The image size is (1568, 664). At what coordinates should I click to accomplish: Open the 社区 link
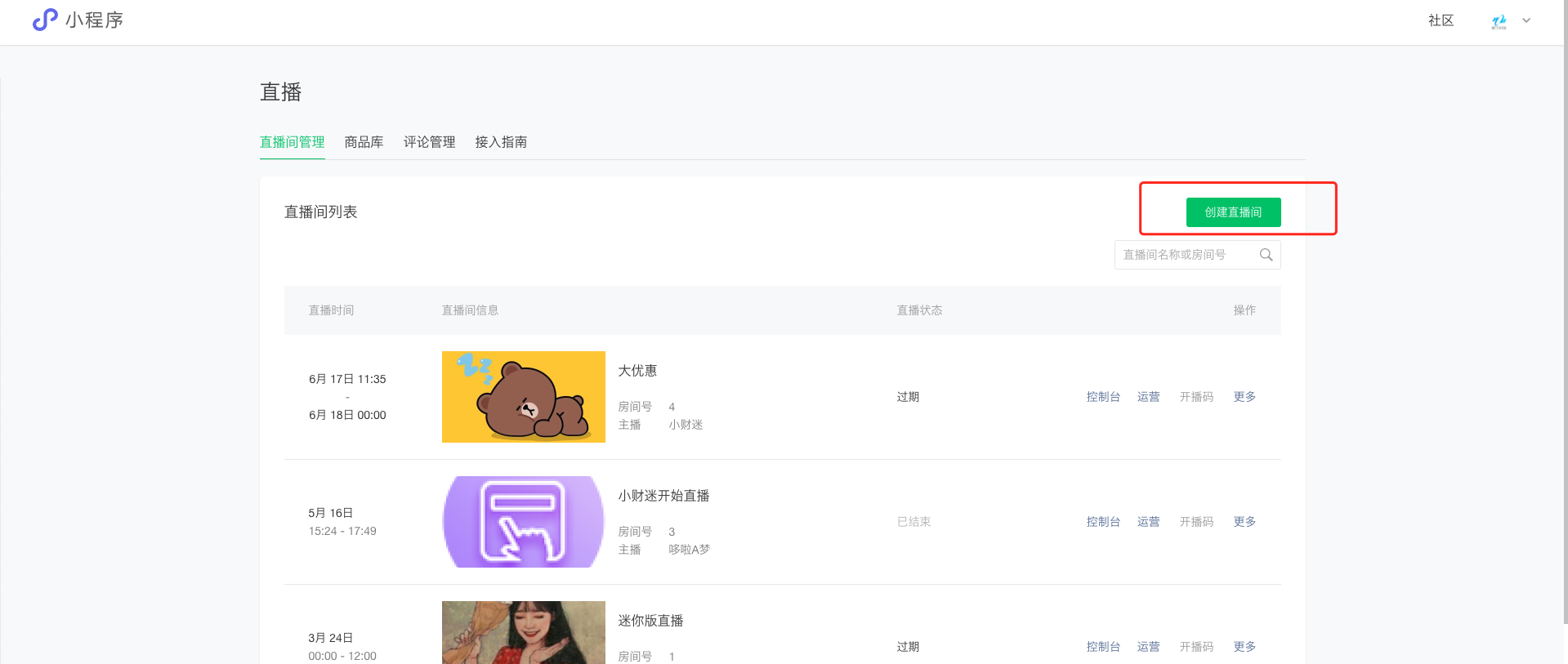click(1441, 20)
